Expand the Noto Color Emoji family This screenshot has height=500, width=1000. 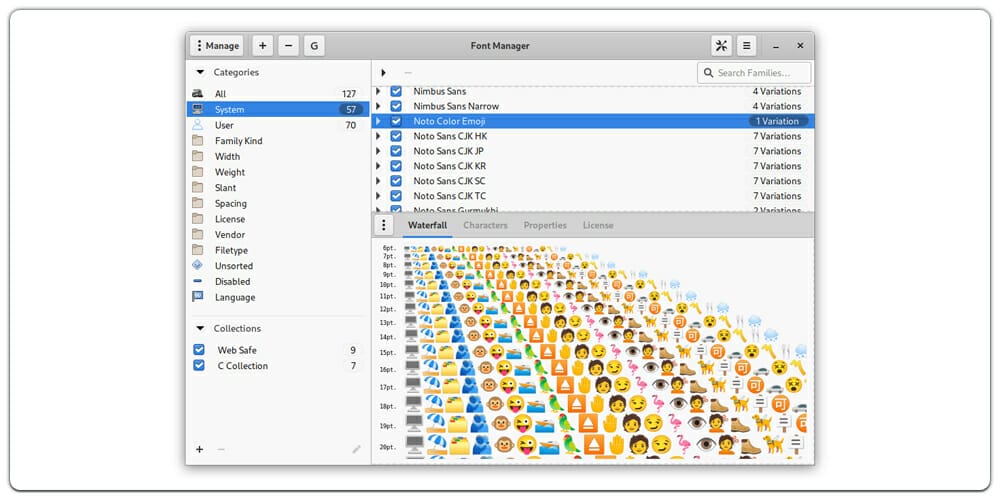click(378, 121)
